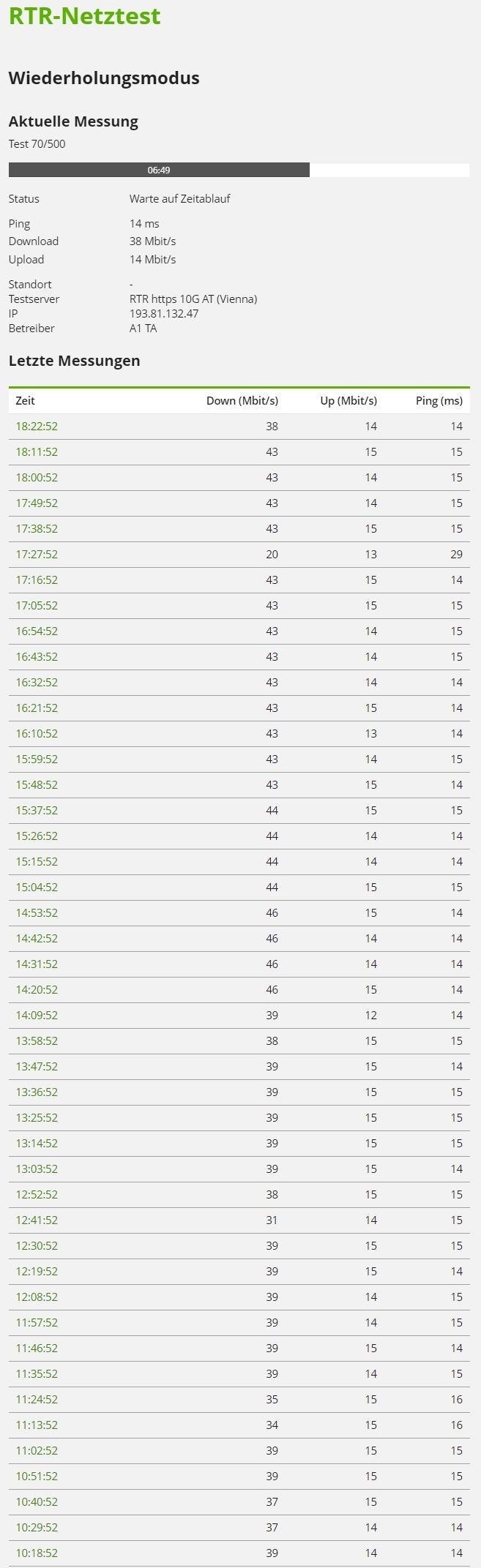
Task: Select the IP address 193.81.132.47 text
Action: [x=164, y=314]
